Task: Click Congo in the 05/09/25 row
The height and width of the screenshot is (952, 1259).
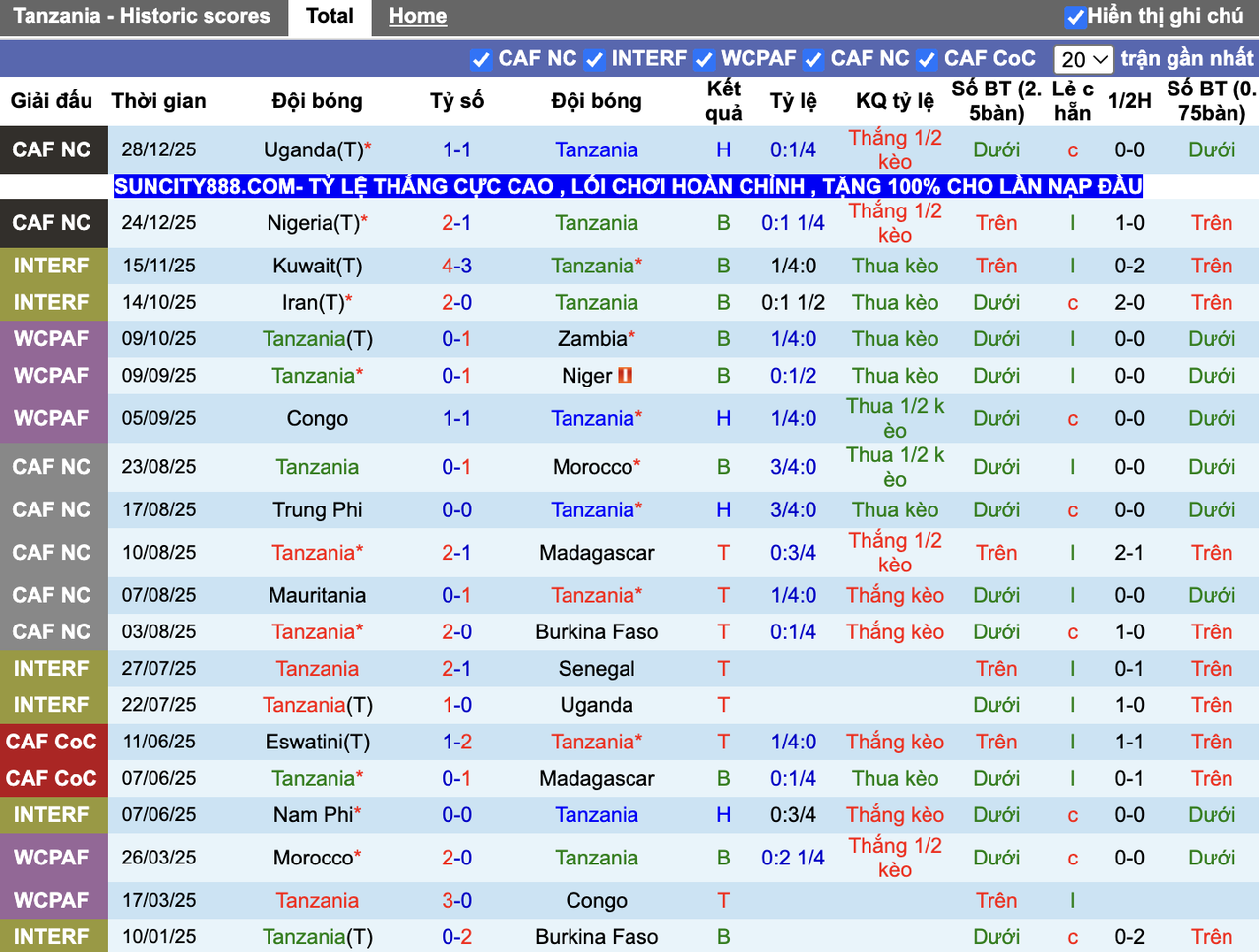Action: click(317, 418)
